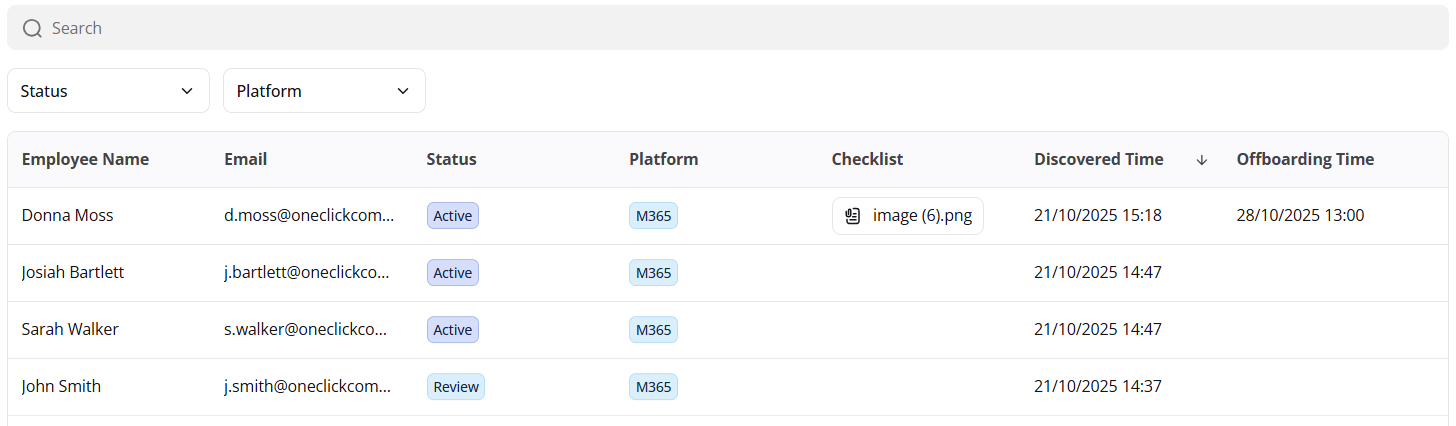Click the Checklist column header

867,159
